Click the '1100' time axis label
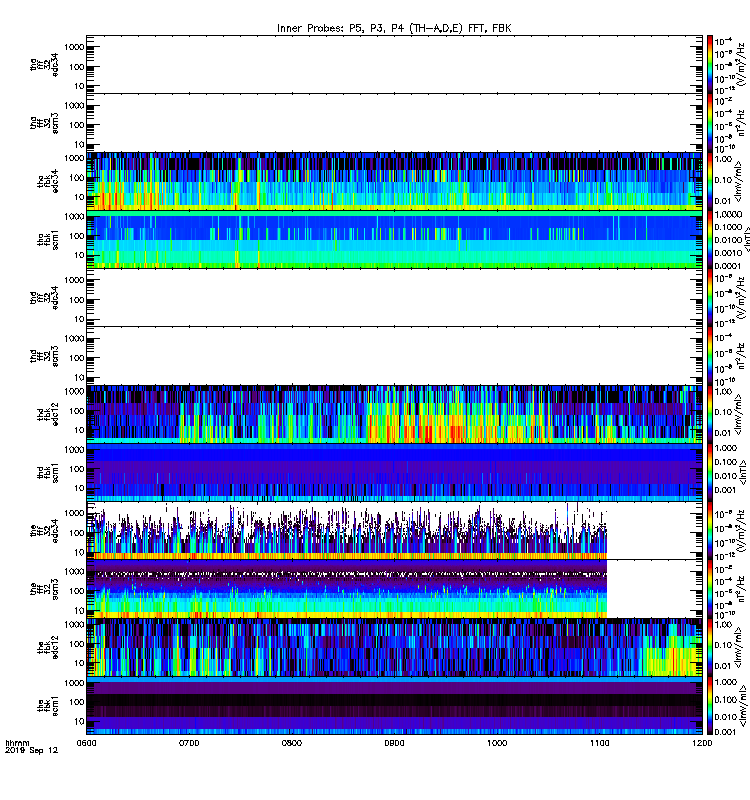The width and height of the screenshot is (750, 800). 599,743
